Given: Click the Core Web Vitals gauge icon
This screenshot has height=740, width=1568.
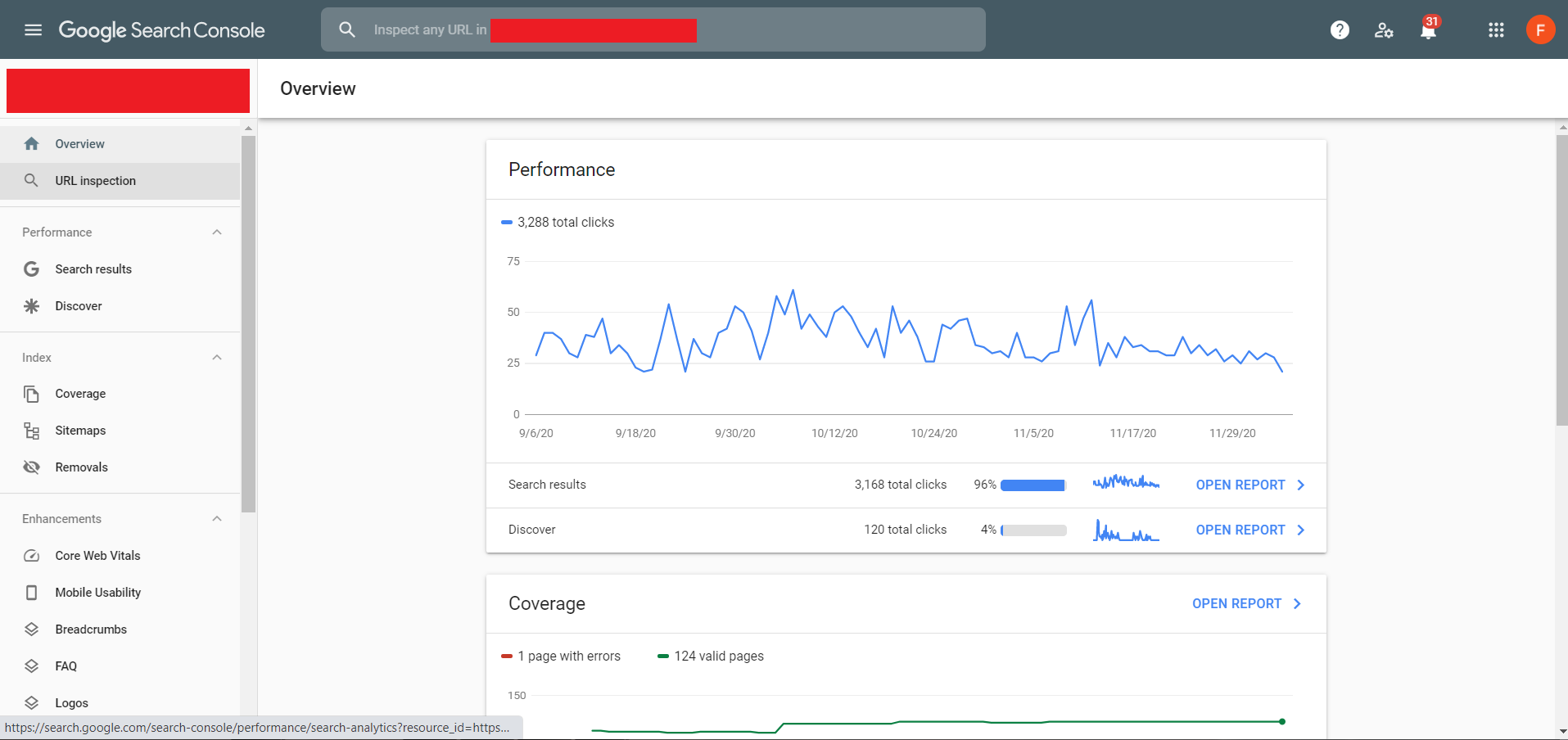Looking at the screenshot, I should point(32,556).
